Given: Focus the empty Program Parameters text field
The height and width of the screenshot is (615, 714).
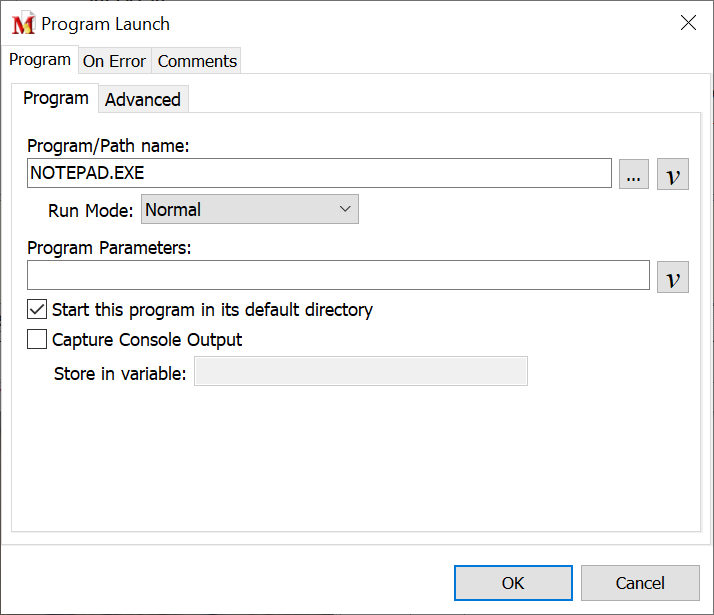Looking at the screenshot, I should [x=338, y=275].
